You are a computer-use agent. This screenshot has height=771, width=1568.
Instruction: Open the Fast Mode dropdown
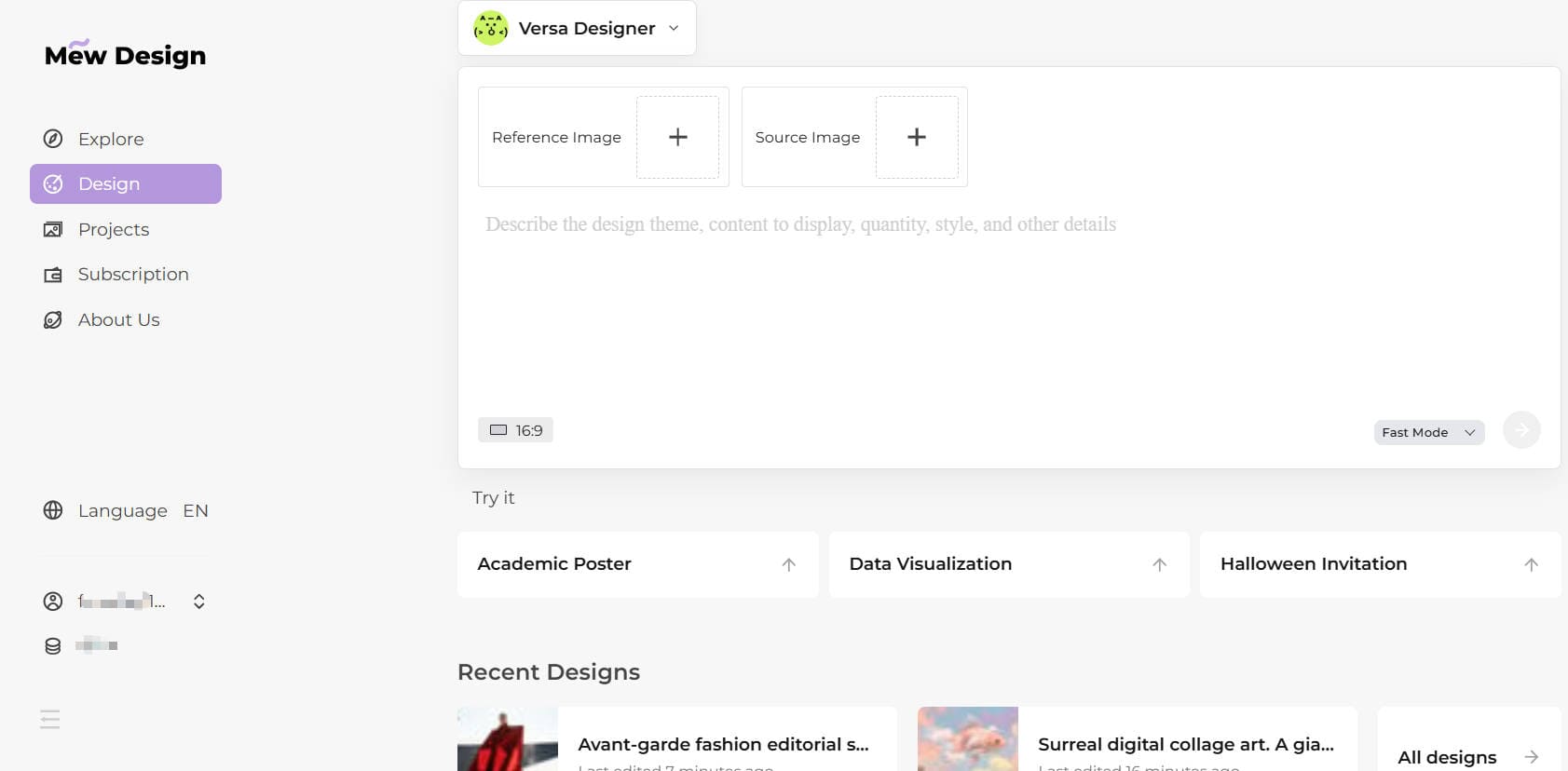click(x=1427, y=432)
